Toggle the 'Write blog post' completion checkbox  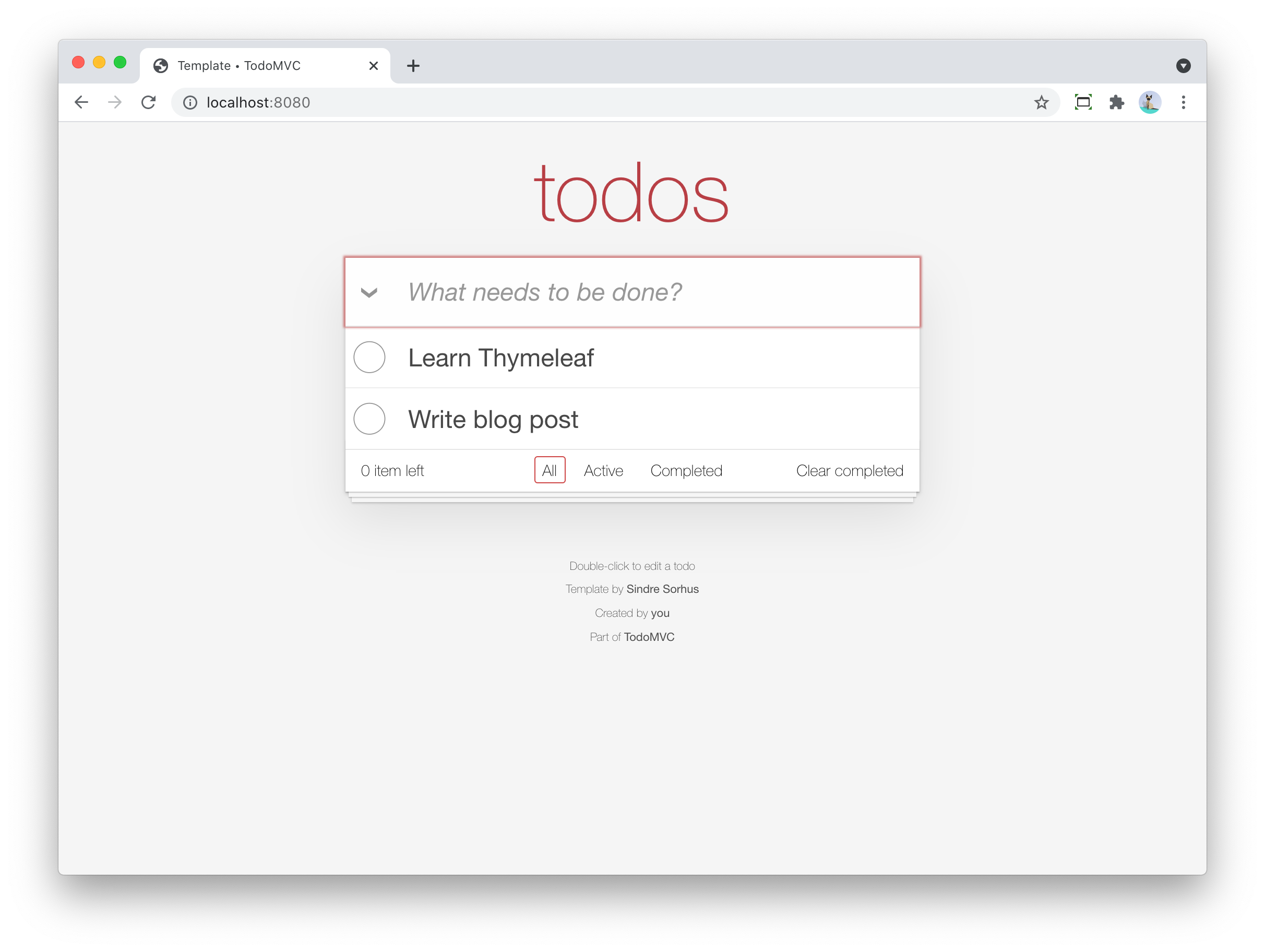click(x=369, y=418)
